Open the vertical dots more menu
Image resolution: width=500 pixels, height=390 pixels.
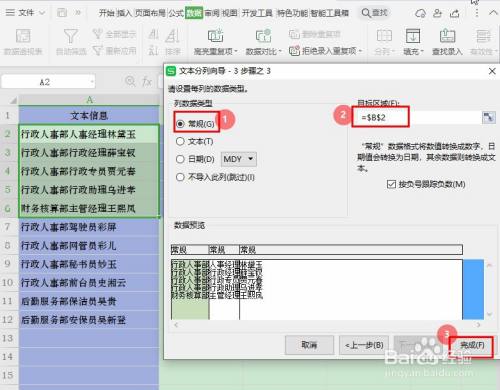point(477,13)
